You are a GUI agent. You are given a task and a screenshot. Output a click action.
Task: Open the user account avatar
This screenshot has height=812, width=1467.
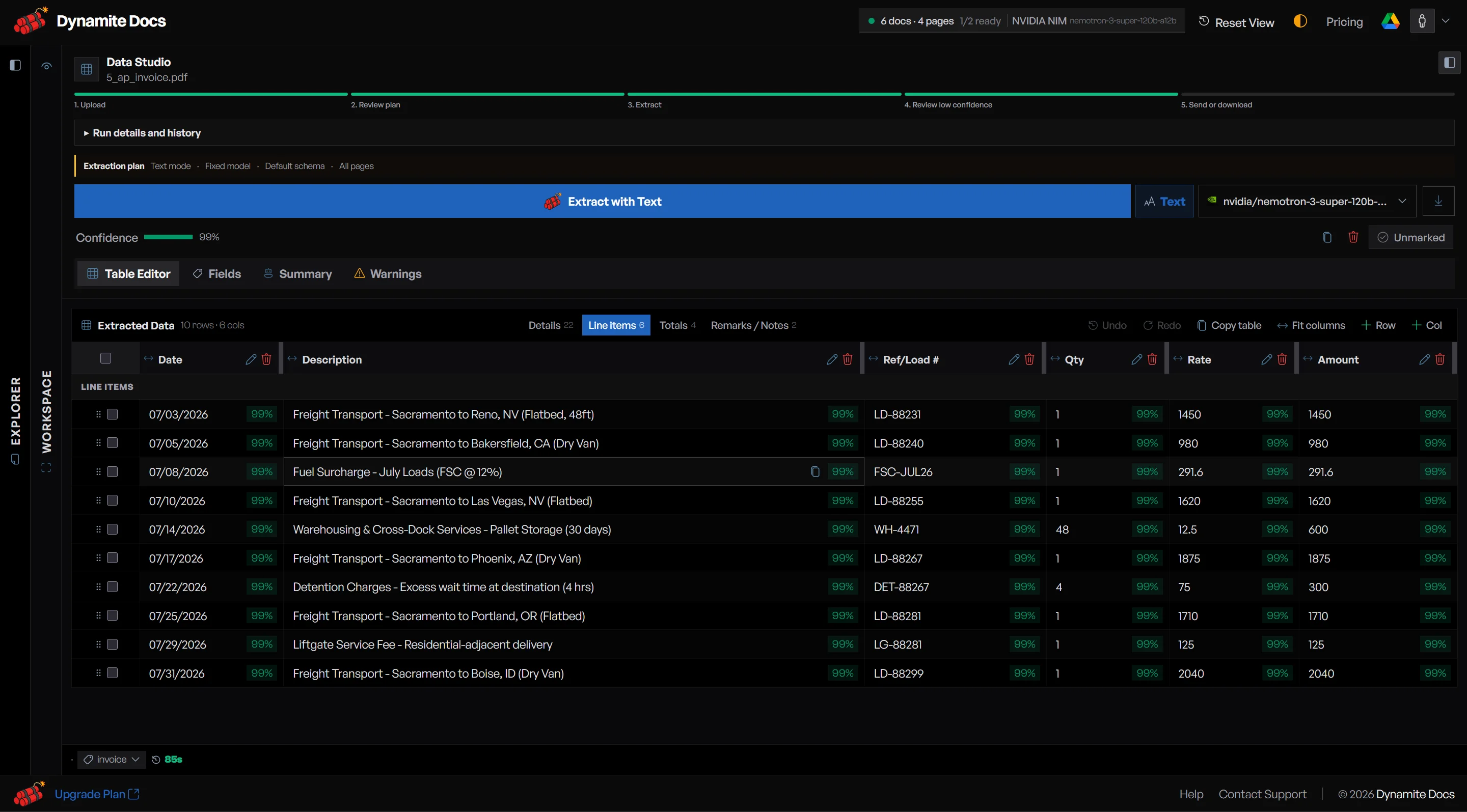tap(1422, 21)
